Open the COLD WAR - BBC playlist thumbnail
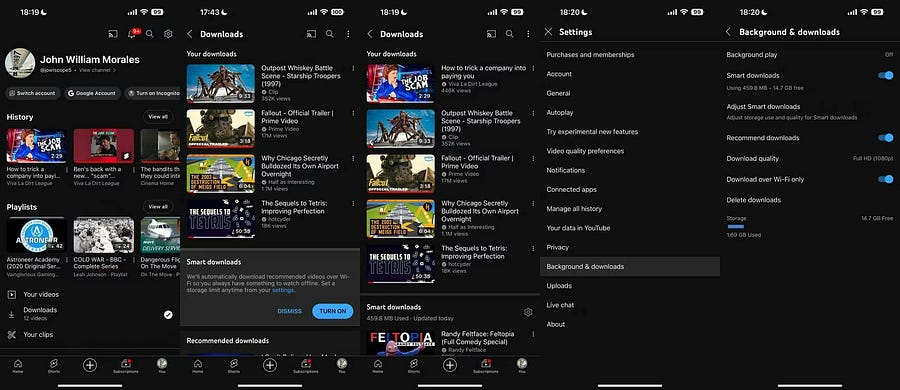The height and width of the screenshot is (390, 900). pos(104,235)
